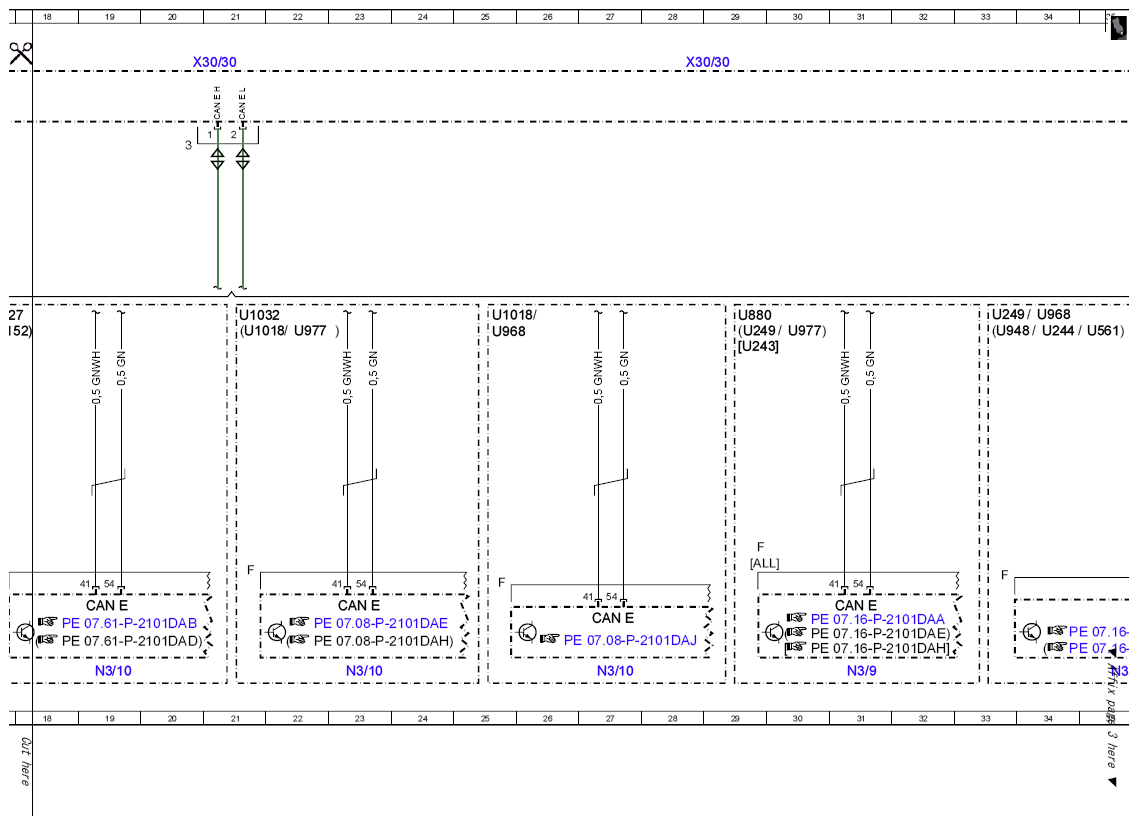This screenshot has width=1138, height=825.
Task: Follow the PE 07.08-P-2101DAJ link
Action: coord(630,640)
